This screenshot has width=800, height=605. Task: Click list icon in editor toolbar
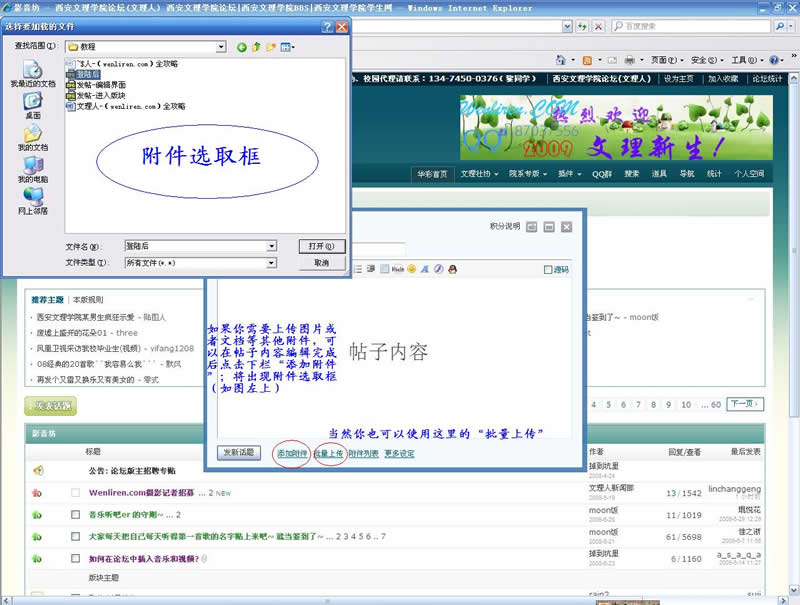pyautogui.click(x=358, y=269)
